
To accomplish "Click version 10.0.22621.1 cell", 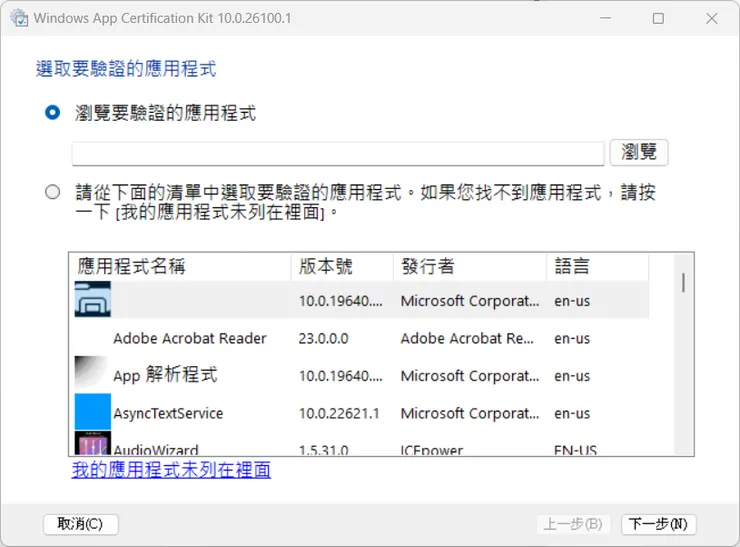I will [x=339, y=413].
